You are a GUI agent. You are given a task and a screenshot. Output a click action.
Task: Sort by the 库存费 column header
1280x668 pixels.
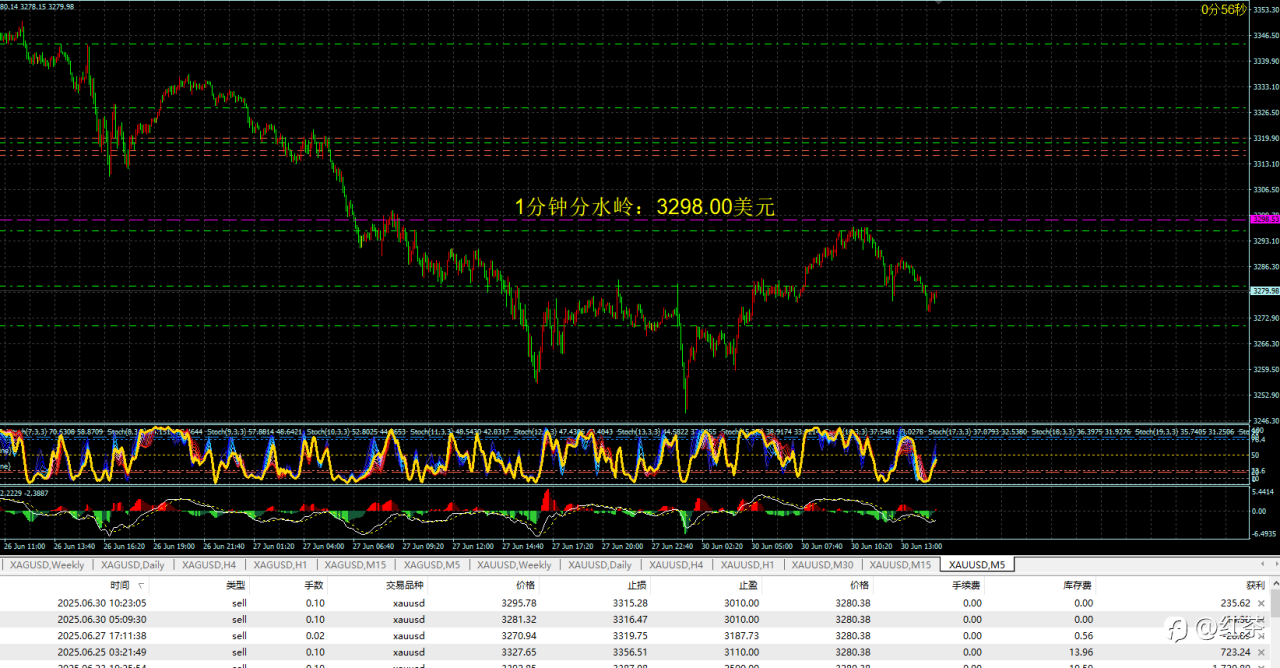[1077, 586]
